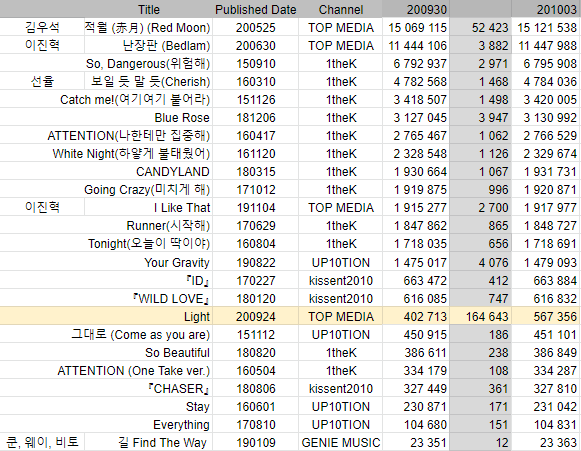
Task: Select the highlighted Light title cell
Action: point(197,316)
